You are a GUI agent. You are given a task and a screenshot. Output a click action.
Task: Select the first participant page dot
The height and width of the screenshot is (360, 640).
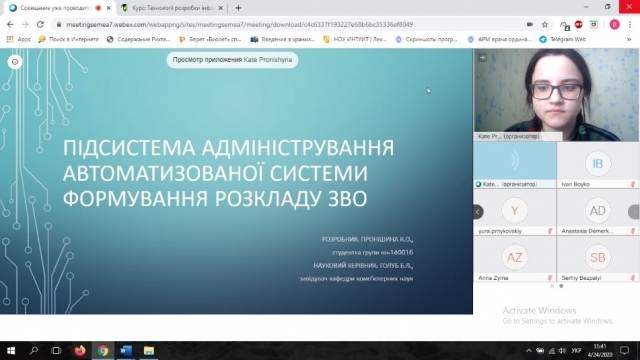(x=552, y=286)
